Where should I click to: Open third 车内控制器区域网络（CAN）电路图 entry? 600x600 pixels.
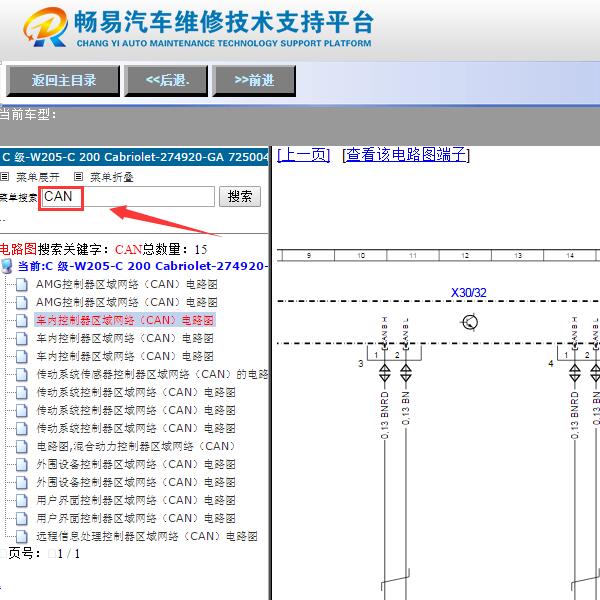[x=125, y=356]
